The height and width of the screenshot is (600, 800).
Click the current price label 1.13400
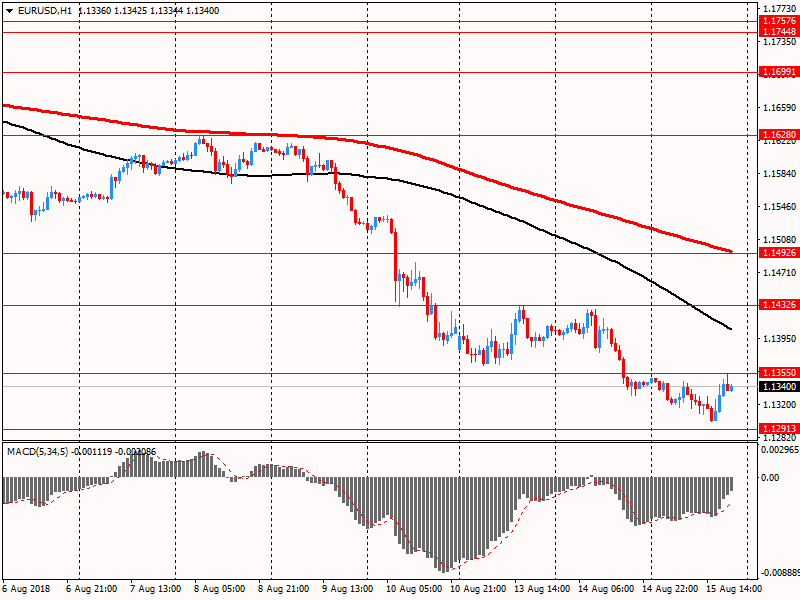click(x=779, y=387)
